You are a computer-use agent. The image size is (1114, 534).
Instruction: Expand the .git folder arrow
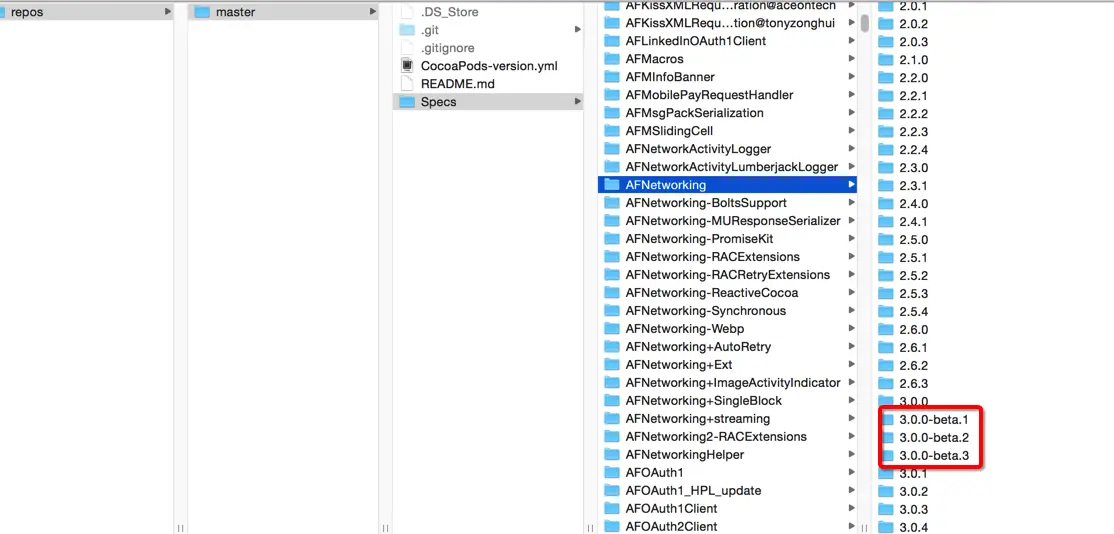577,30
